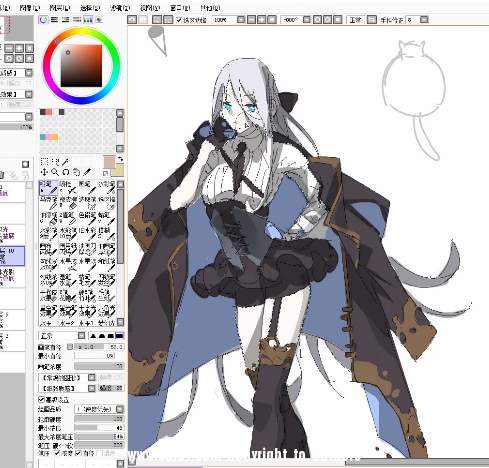
Task: Show the HSV slider panel icon
Action: 66,20
